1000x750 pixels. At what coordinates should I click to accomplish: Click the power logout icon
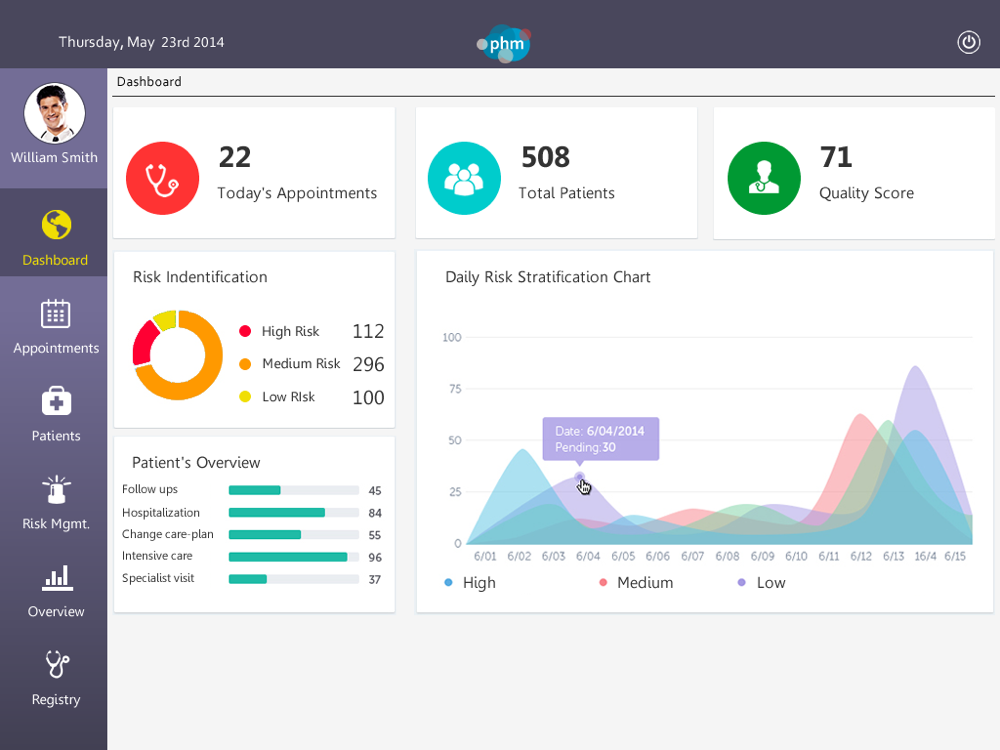pyautogui.click(x=968, y=42)
